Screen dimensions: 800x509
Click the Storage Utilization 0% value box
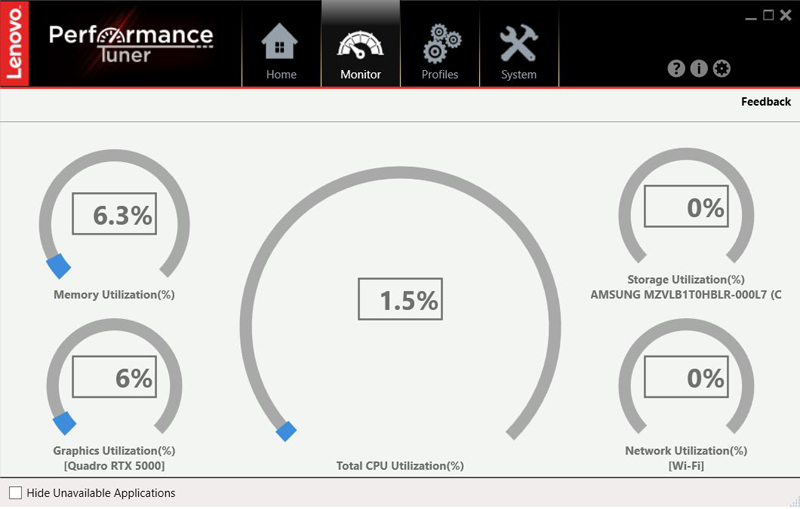click(x=686, y=206)
